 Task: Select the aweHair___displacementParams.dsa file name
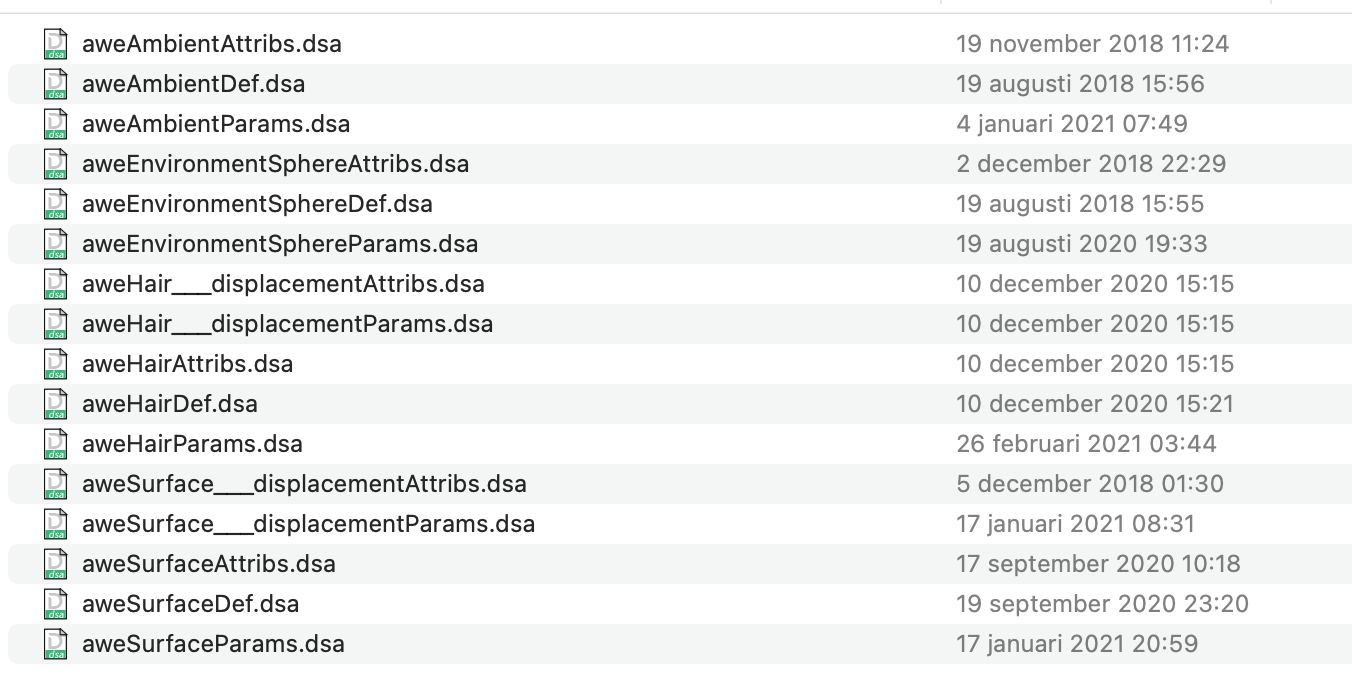click(x=287, y=324)
